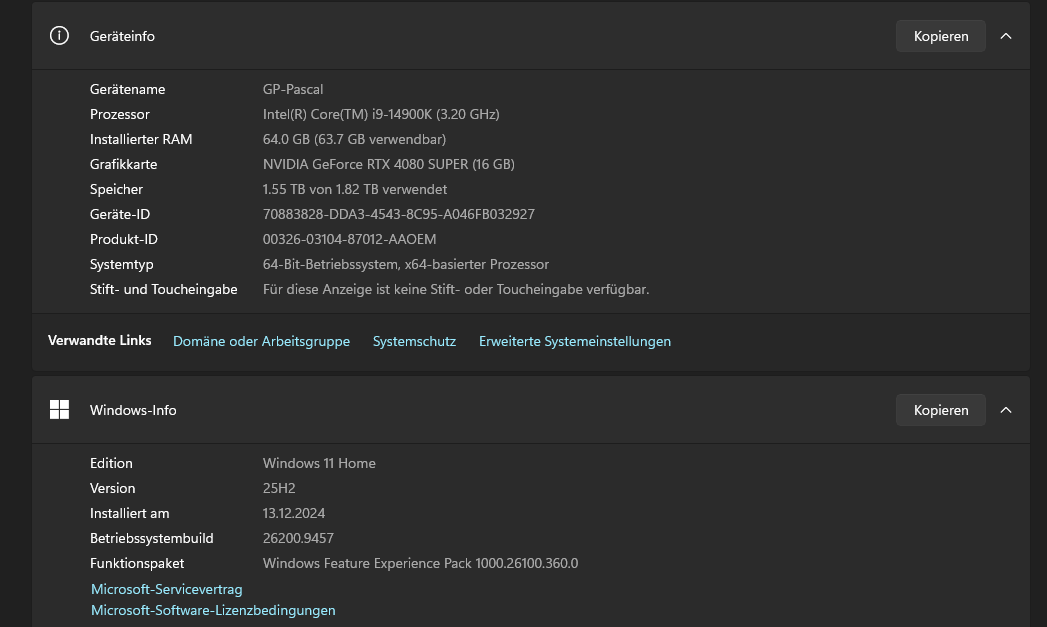The height and width of the screenshot is (627, 1047).
Task: Click the Geräteinfo section header title
Action: tap(122, 36)
